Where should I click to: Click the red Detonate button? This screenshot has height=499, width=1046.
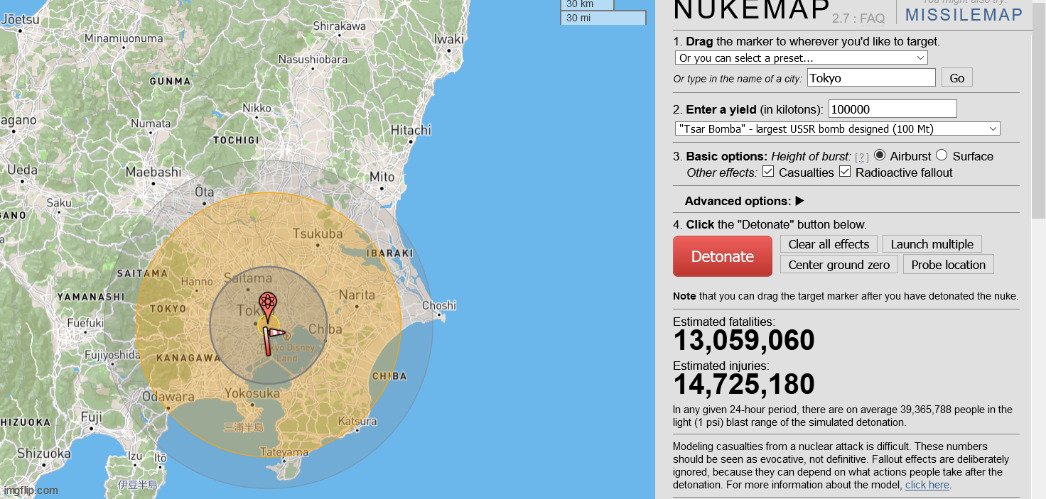(722, 256)
